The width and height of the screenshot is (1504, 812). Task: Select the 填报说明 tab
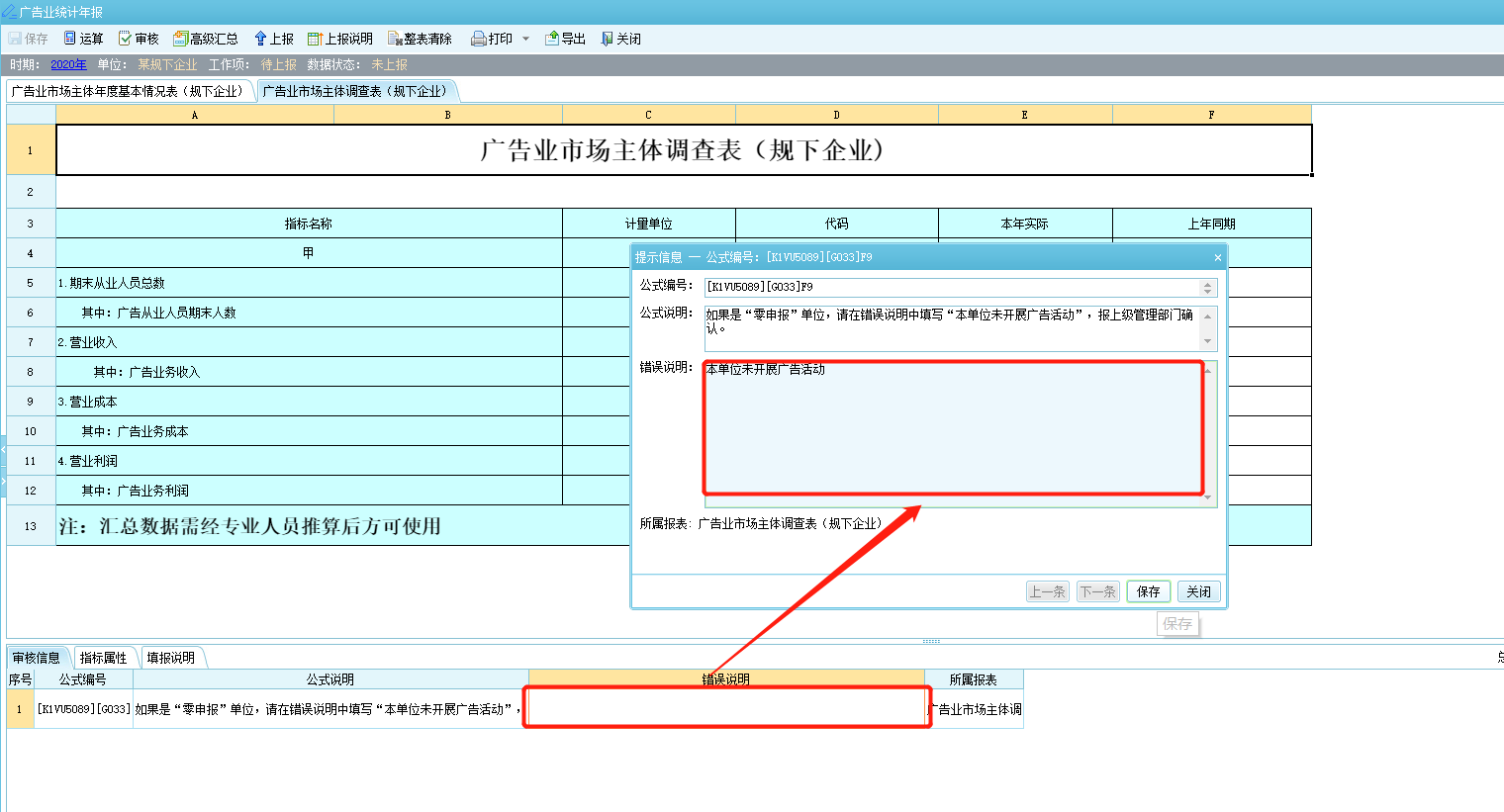(x=170, y=658)
